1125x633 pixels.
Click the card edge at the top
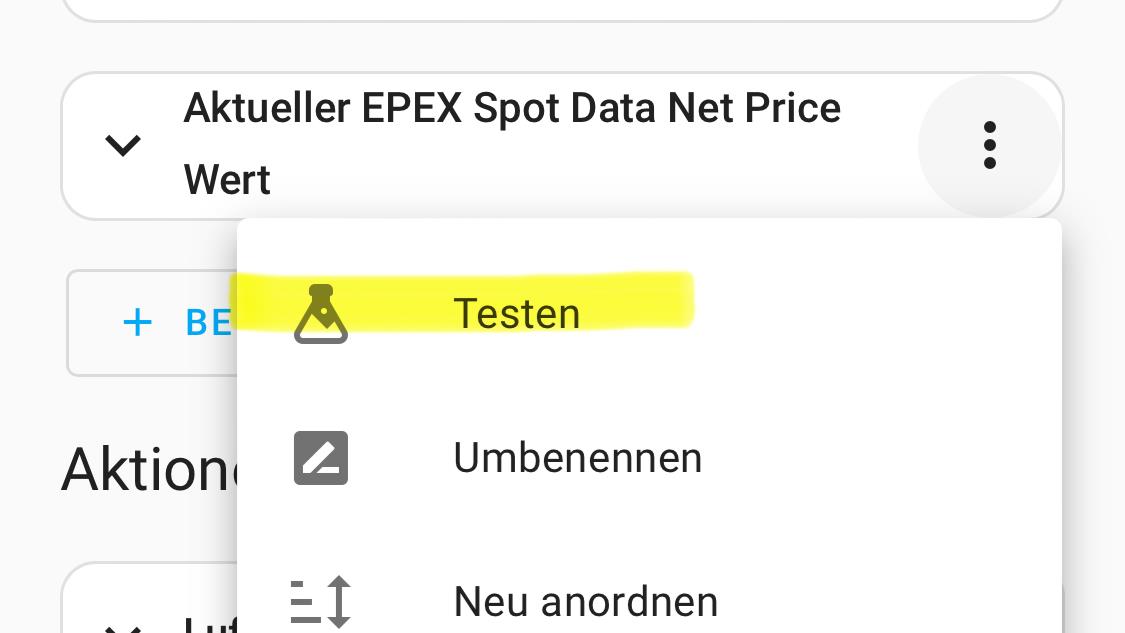click(x=562, y=10)
